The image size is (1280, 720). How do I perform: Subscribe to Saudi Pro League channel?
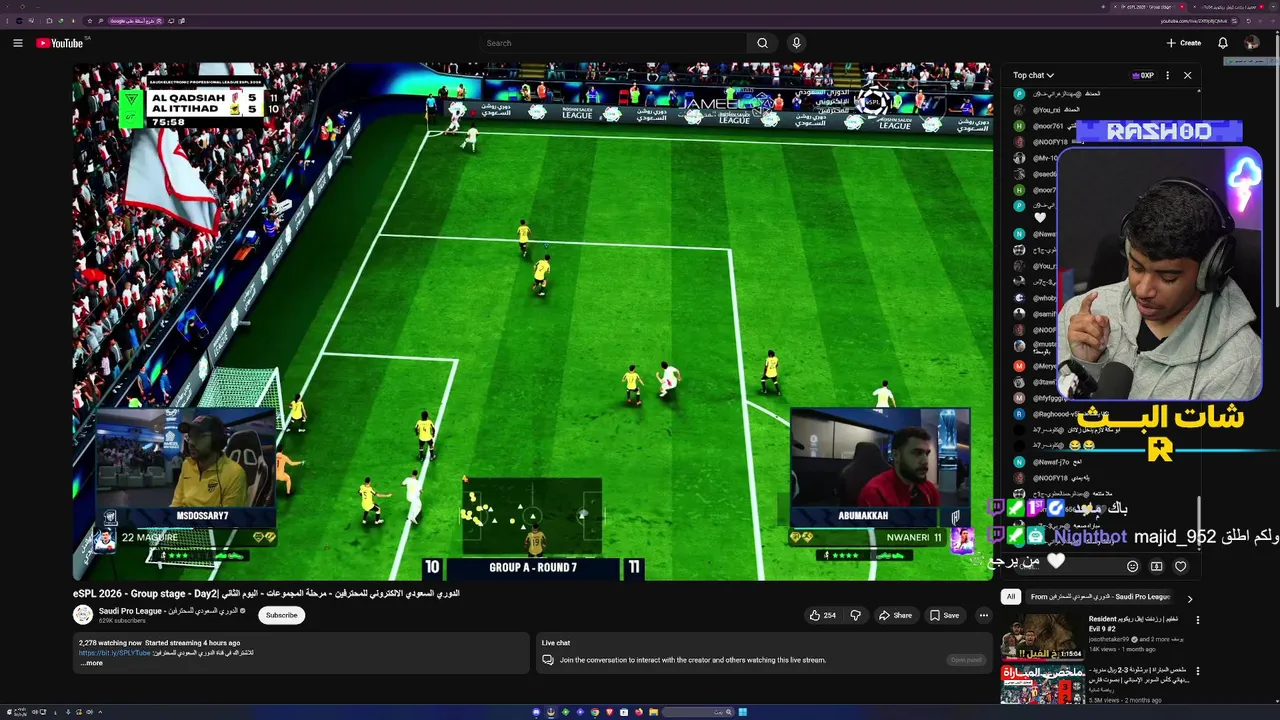point(281,615)
